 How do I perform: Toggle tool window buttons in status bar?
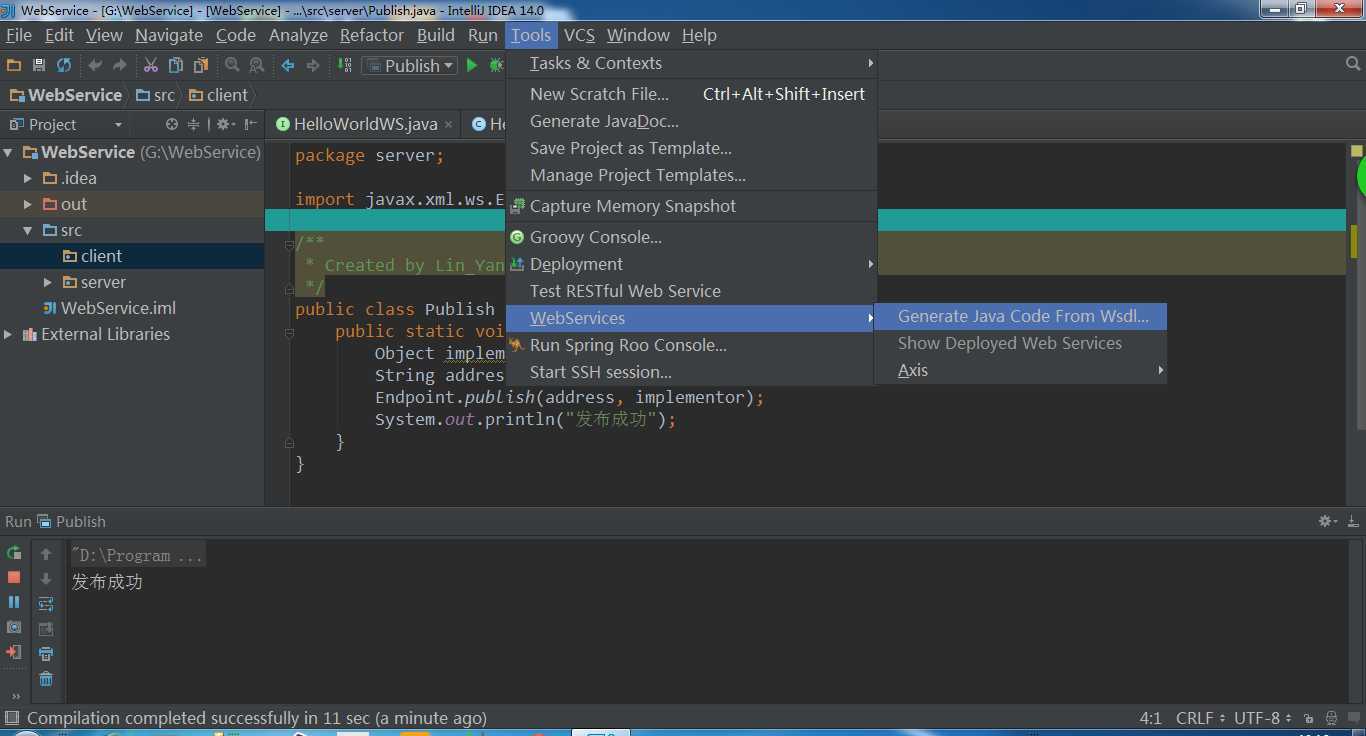[12, 718]
